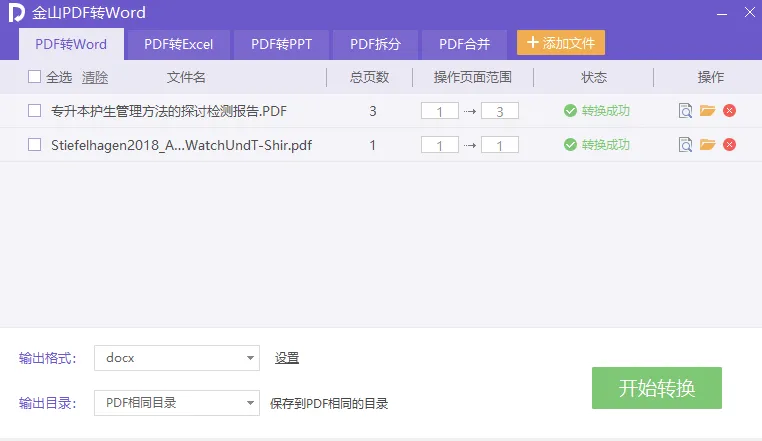Minimize the 金山PDF转Word window
The height and width of the screenshot is (441, 762).
[x=722, y=13]
